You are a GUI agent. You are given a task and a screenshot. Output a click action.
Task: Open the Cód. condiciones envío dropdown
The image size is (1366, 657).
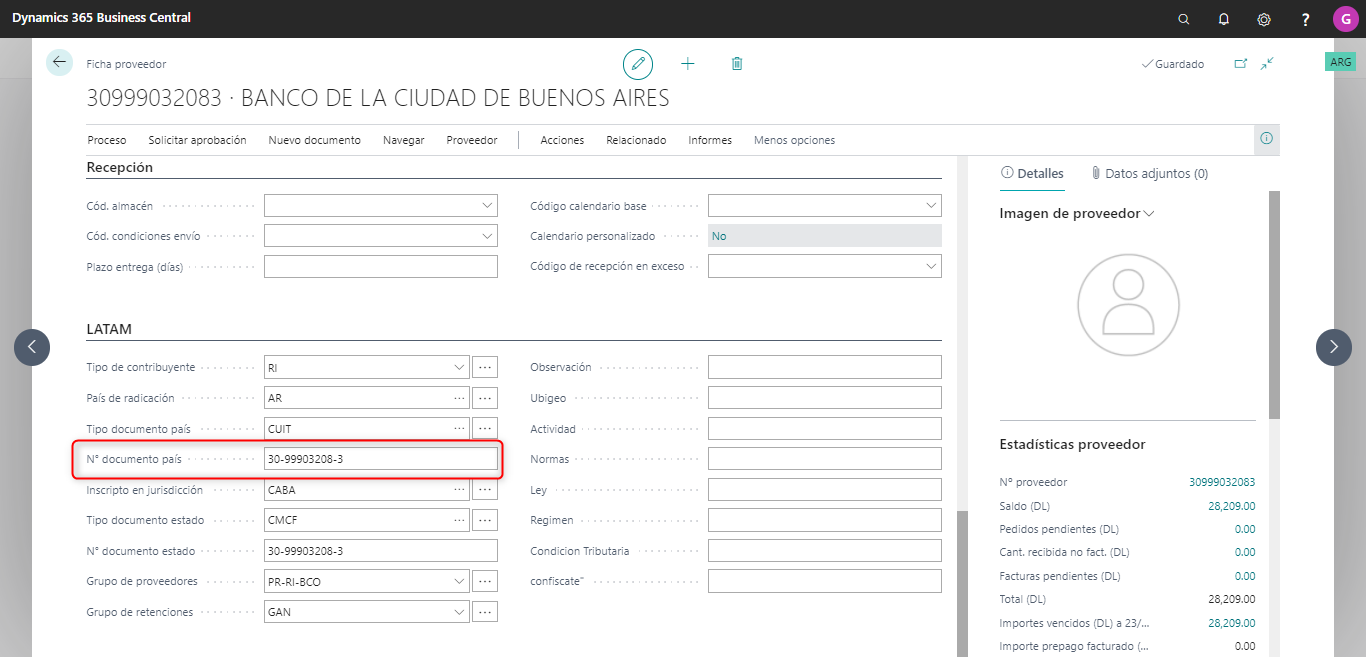[x=487, y=236]
